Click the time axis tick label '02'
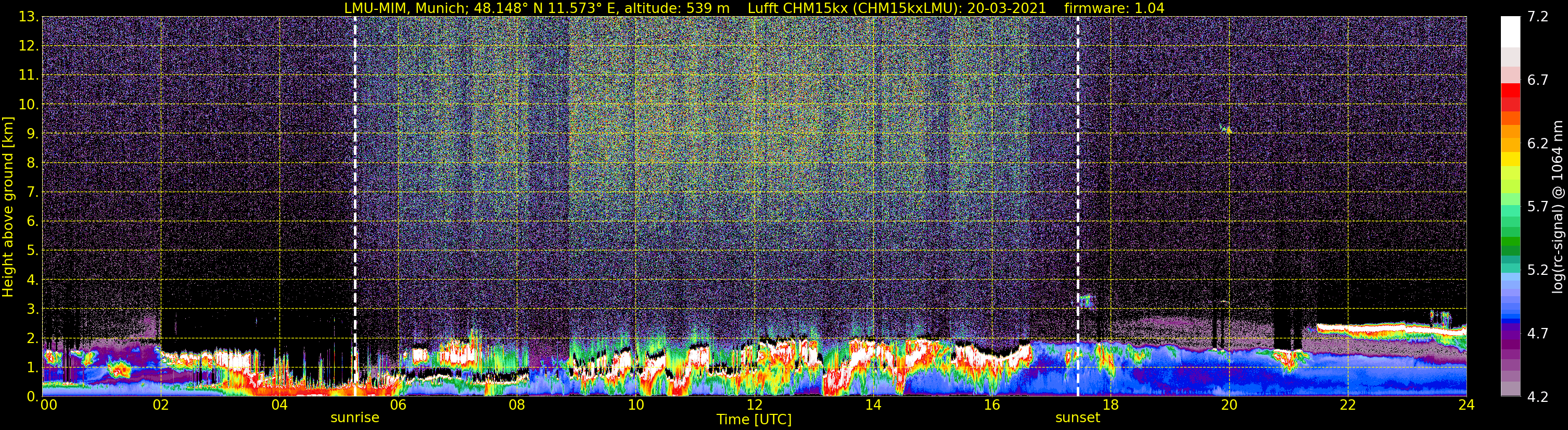Viewport: 1568px width, 430px height. point(161,405)
